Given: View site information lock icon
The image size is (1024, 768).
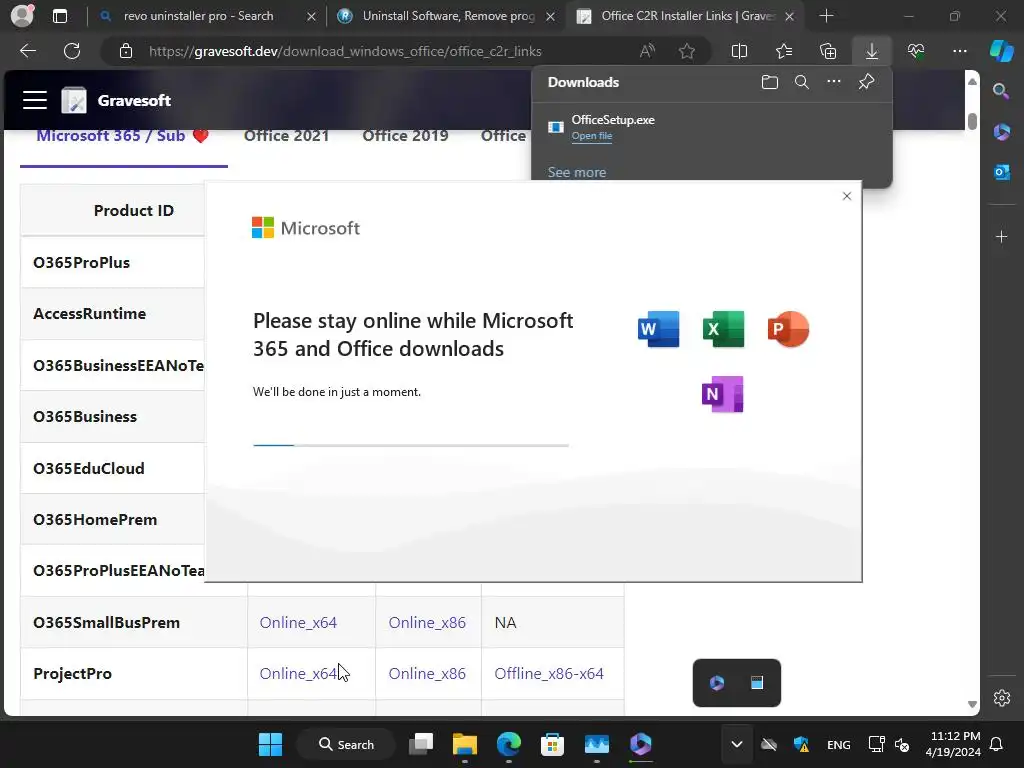Looking at the screenshot, I should (126, 51).
